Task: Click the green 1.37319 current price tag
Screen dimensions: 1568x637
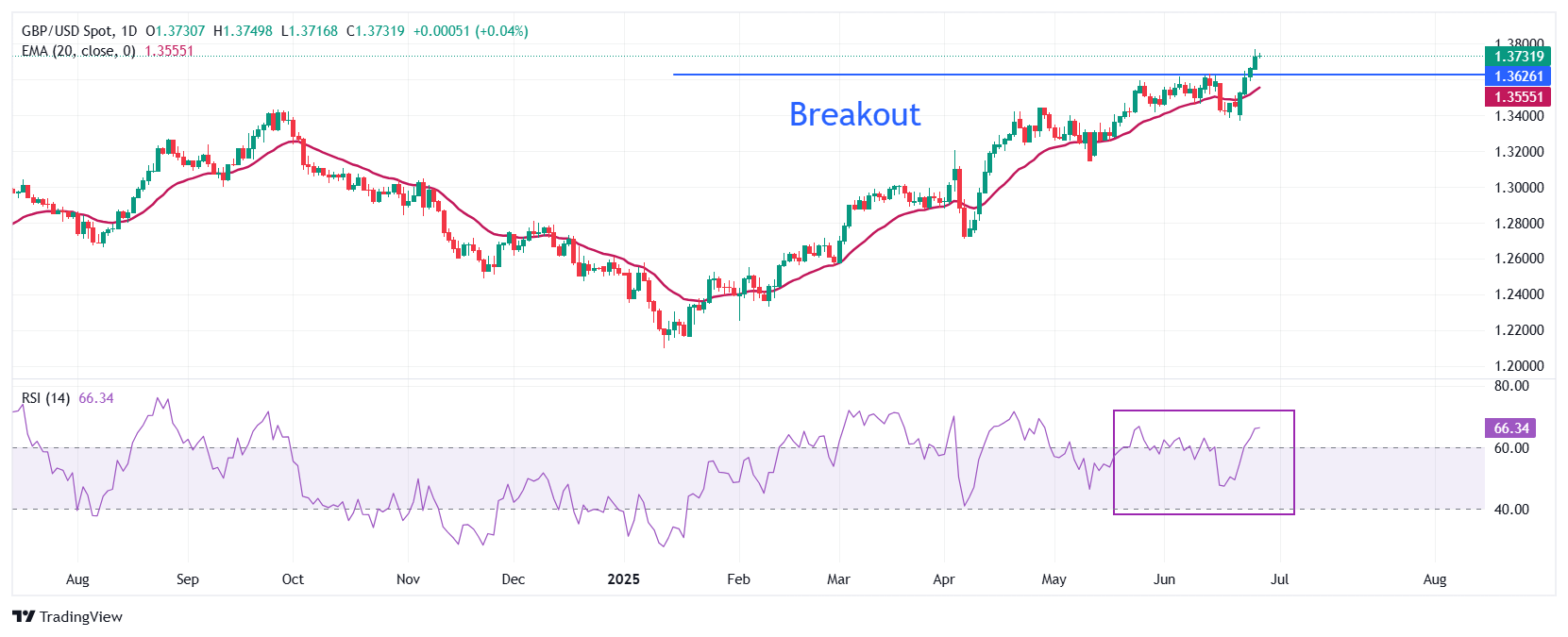Action: 1518,57
